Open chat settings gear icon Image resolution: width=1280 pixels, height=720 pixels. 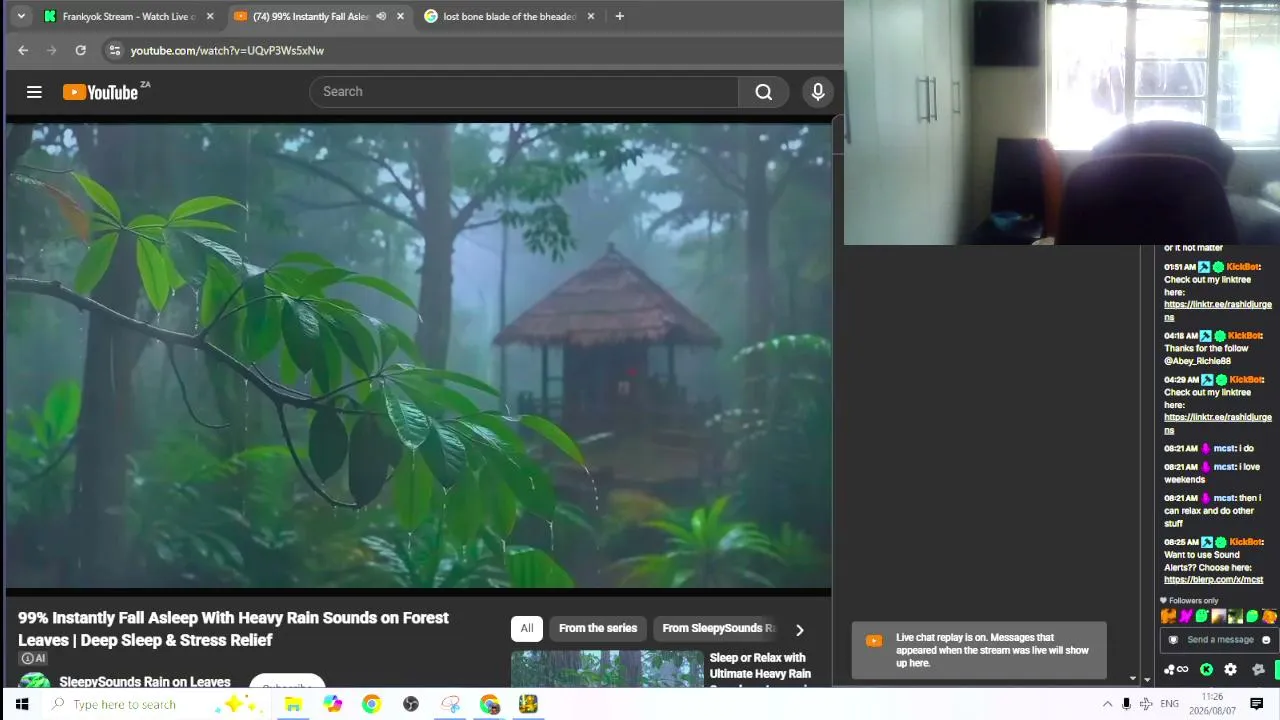point(1230,669)
